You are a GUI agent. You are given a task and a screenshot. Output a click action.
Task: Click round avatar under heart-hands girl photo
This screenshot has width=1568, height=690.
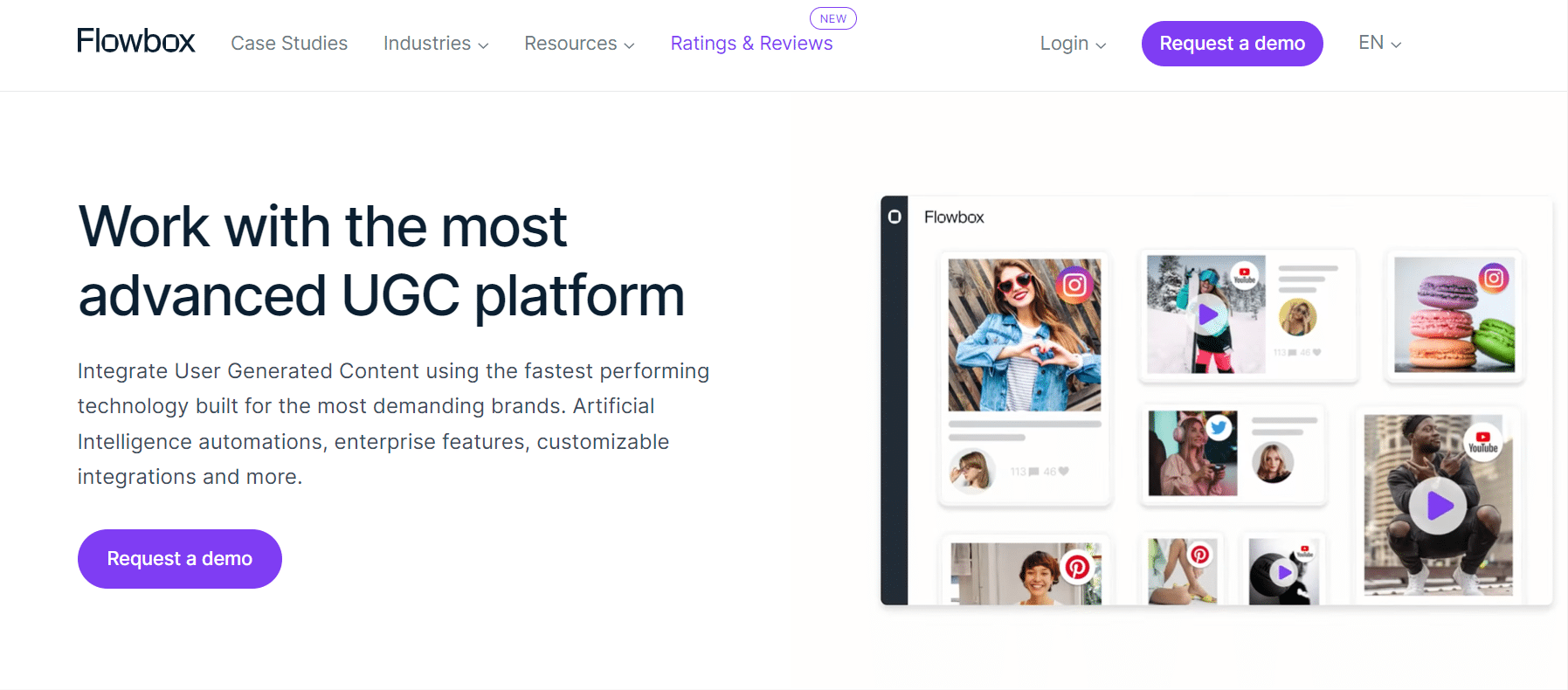[x=971, y=471]
